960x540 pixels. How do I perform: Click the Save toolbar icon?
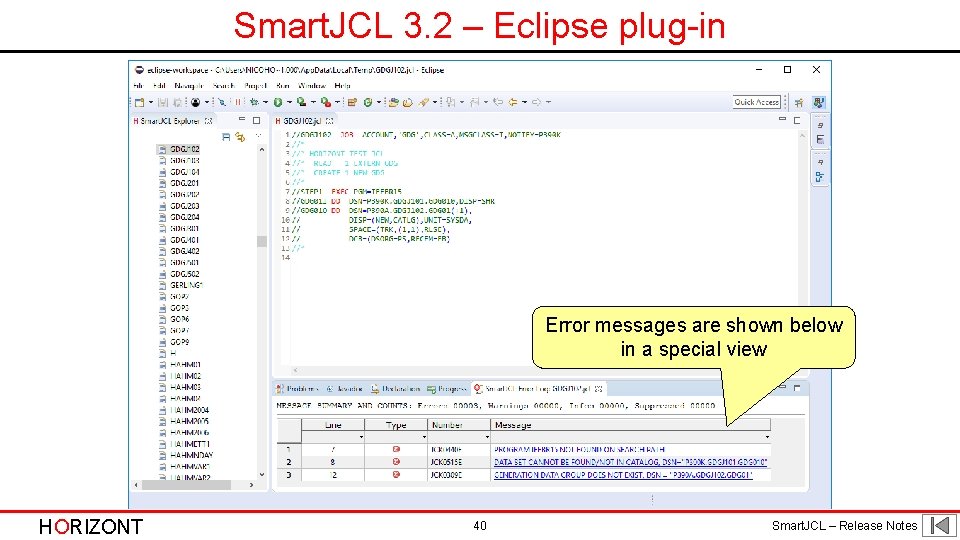(163, 102)
